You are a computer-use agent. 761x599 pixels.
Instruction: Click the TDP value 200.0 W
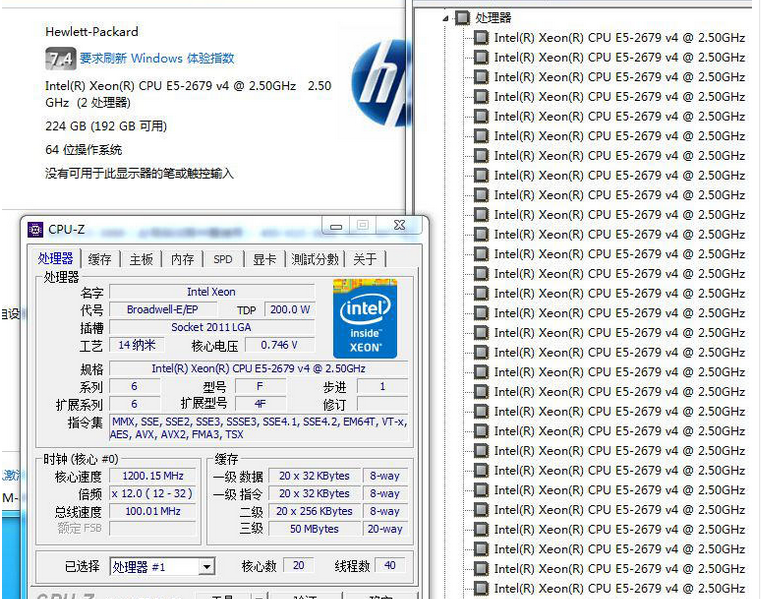pyautogui.click(x=290, y=309)
